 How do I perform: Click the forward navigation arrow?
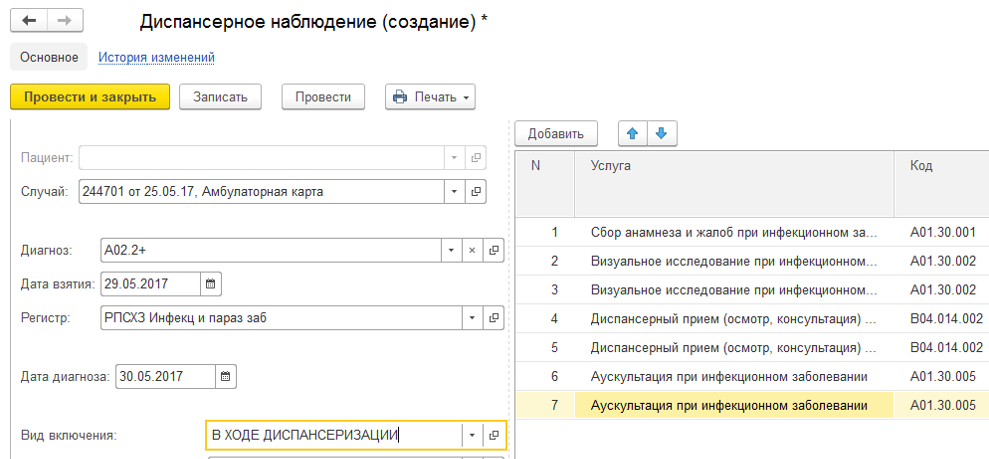[x=65, y=21]
